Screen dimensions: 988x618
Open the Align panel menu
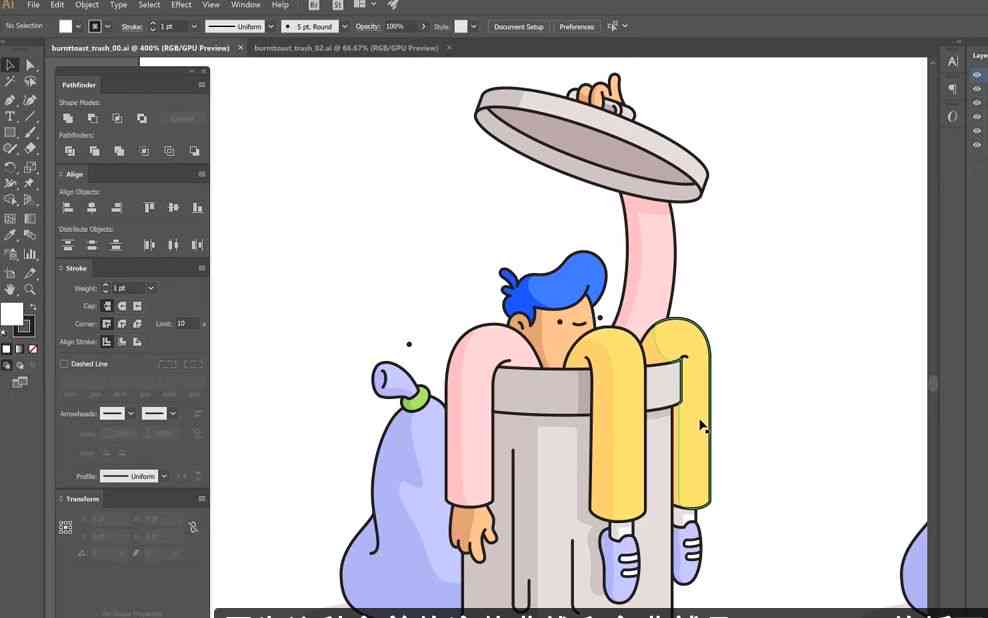[x=202, y=174]
